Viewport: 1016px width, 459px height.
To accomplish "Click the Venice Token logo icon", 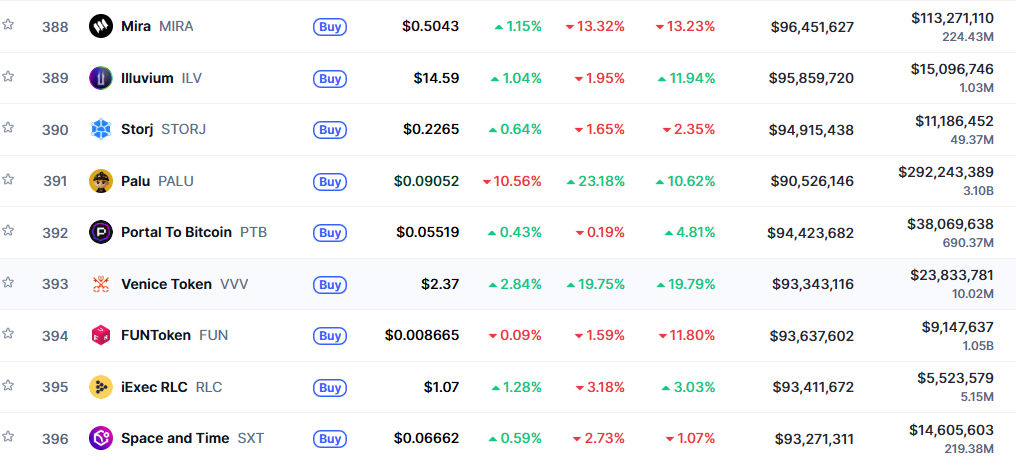I will pos(101,284).
